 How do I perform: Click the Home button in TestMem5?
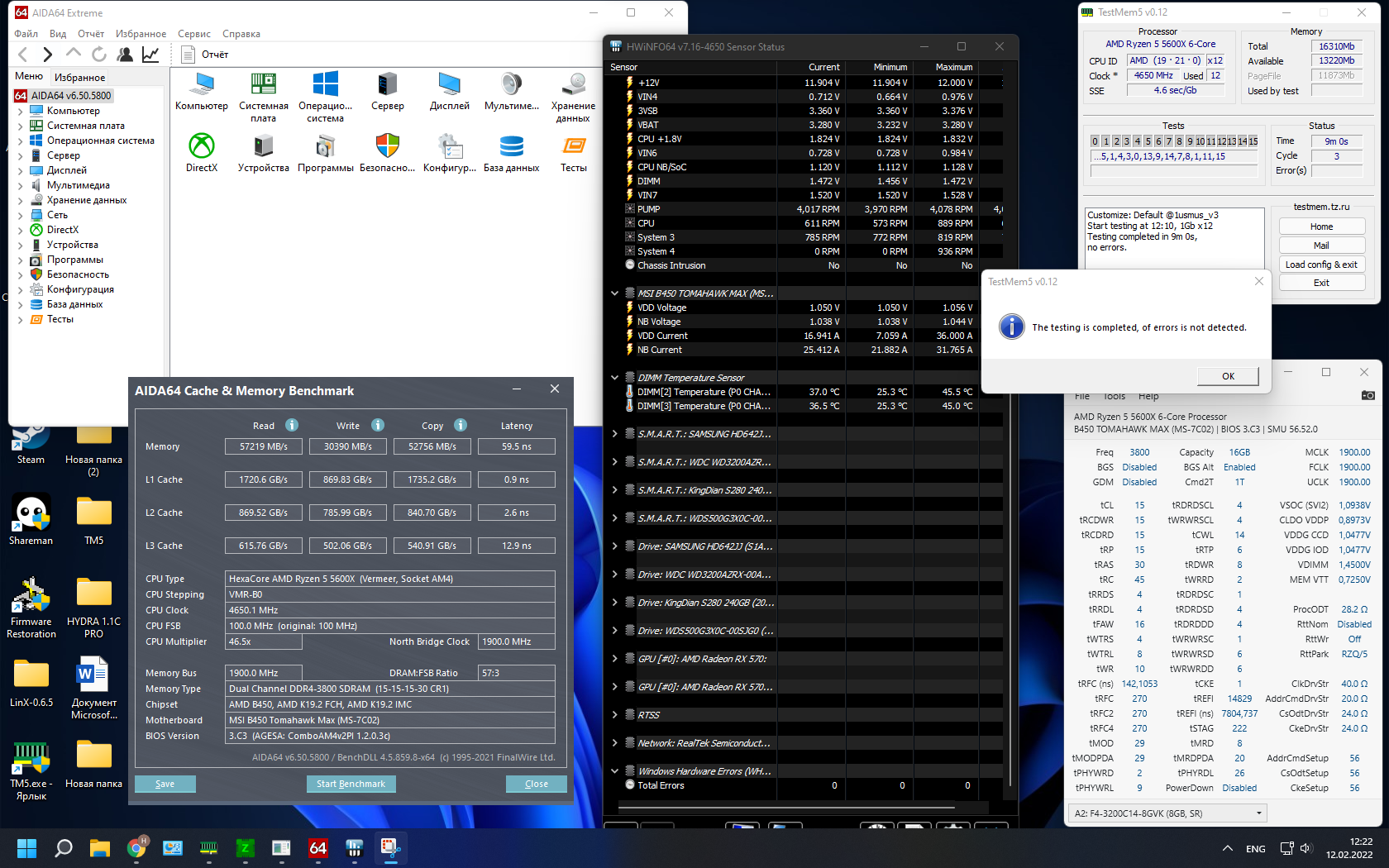pyautogui.click(x=1321, y=227)
